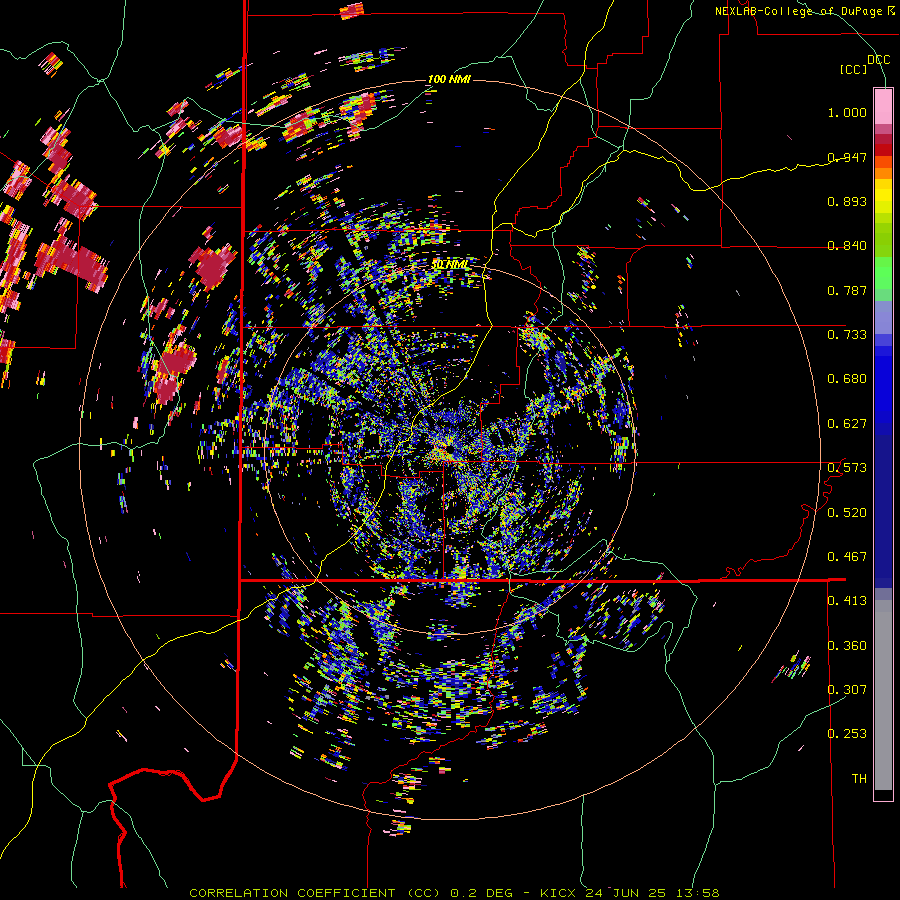Click the 1.000 value on the color scale
Image resolution: width=900 pixels, height=900 pixels.
847,112
